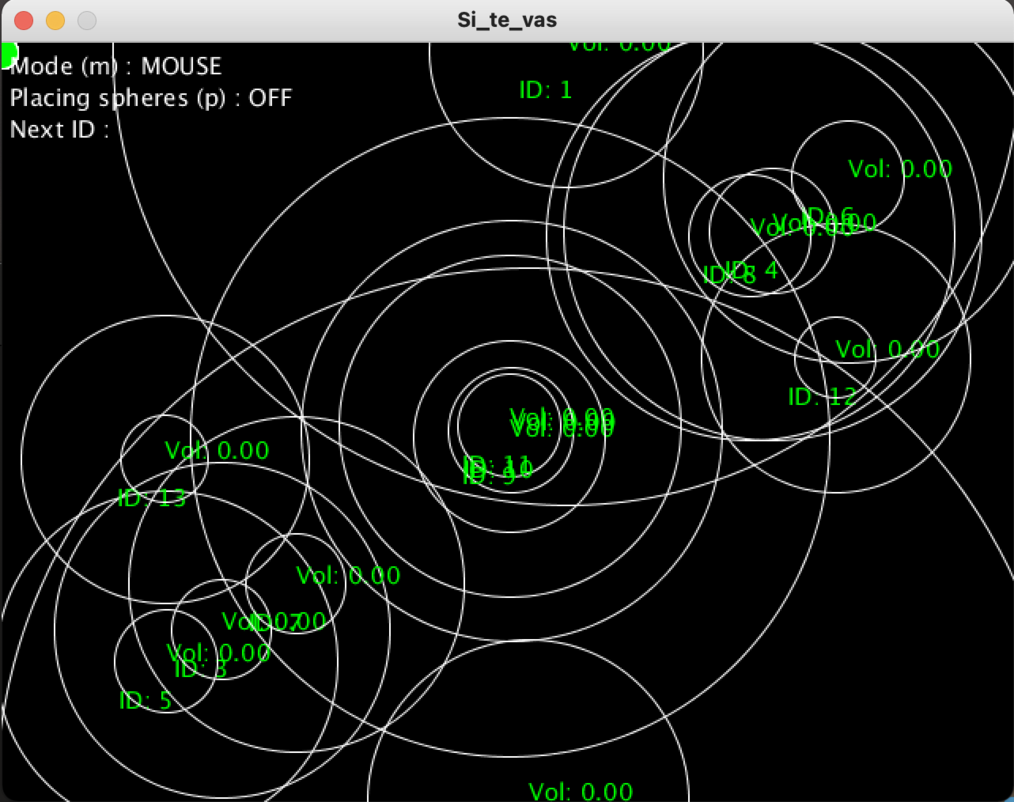The width and height of the screenshot is (1014, 802).
Task: Click the Vol: 0.00 label above ID: 13
Action: click(x=217, y=451)
